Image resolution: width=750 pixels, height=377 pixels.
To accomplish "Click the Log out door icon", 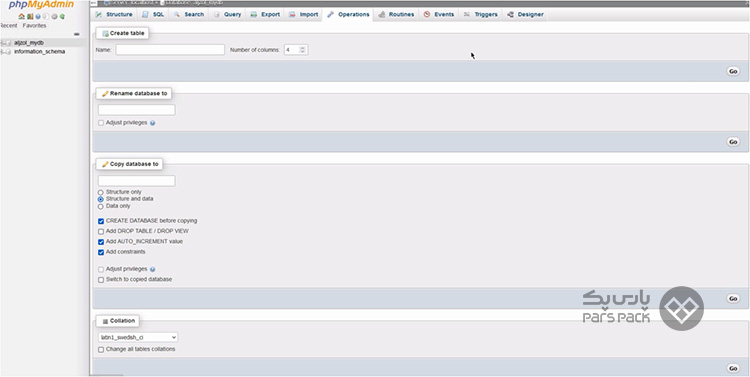I will pyautogui.click(x=30, y=16).
